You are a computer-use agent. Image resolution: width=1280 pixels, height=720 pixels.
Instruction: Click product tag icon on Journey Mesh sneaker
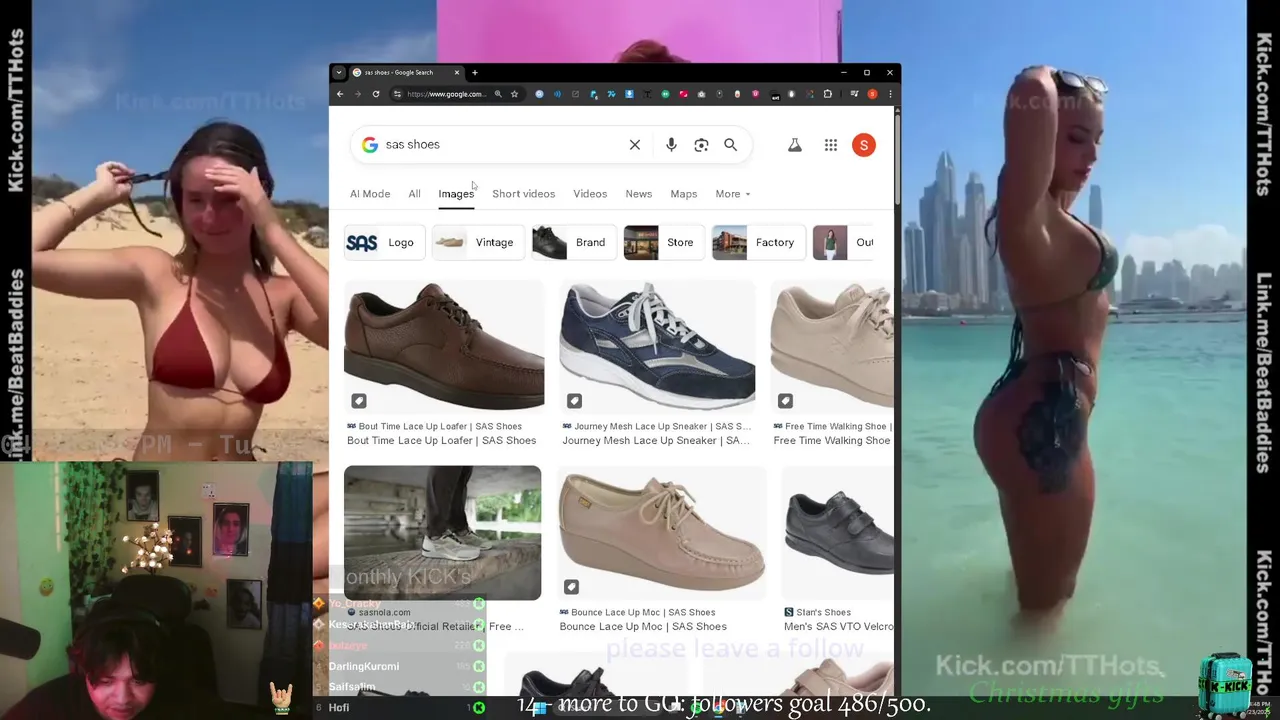click(x=574, y=401)
